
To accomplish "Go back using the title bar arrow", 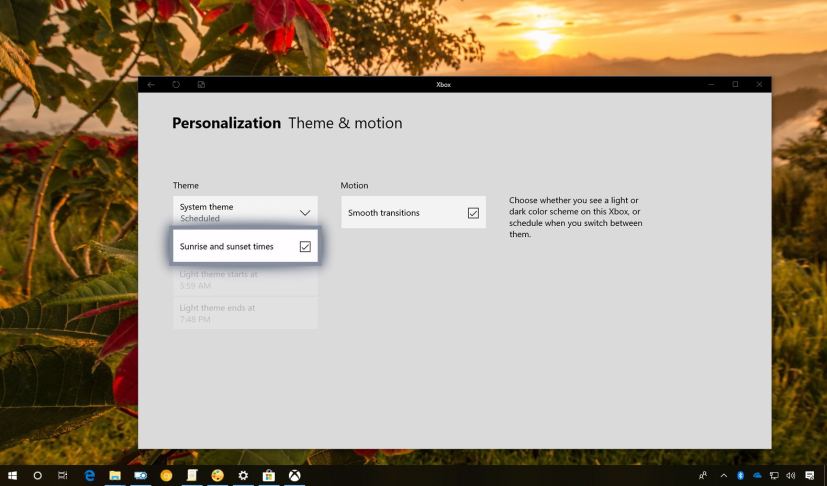I will coord(151,84).
